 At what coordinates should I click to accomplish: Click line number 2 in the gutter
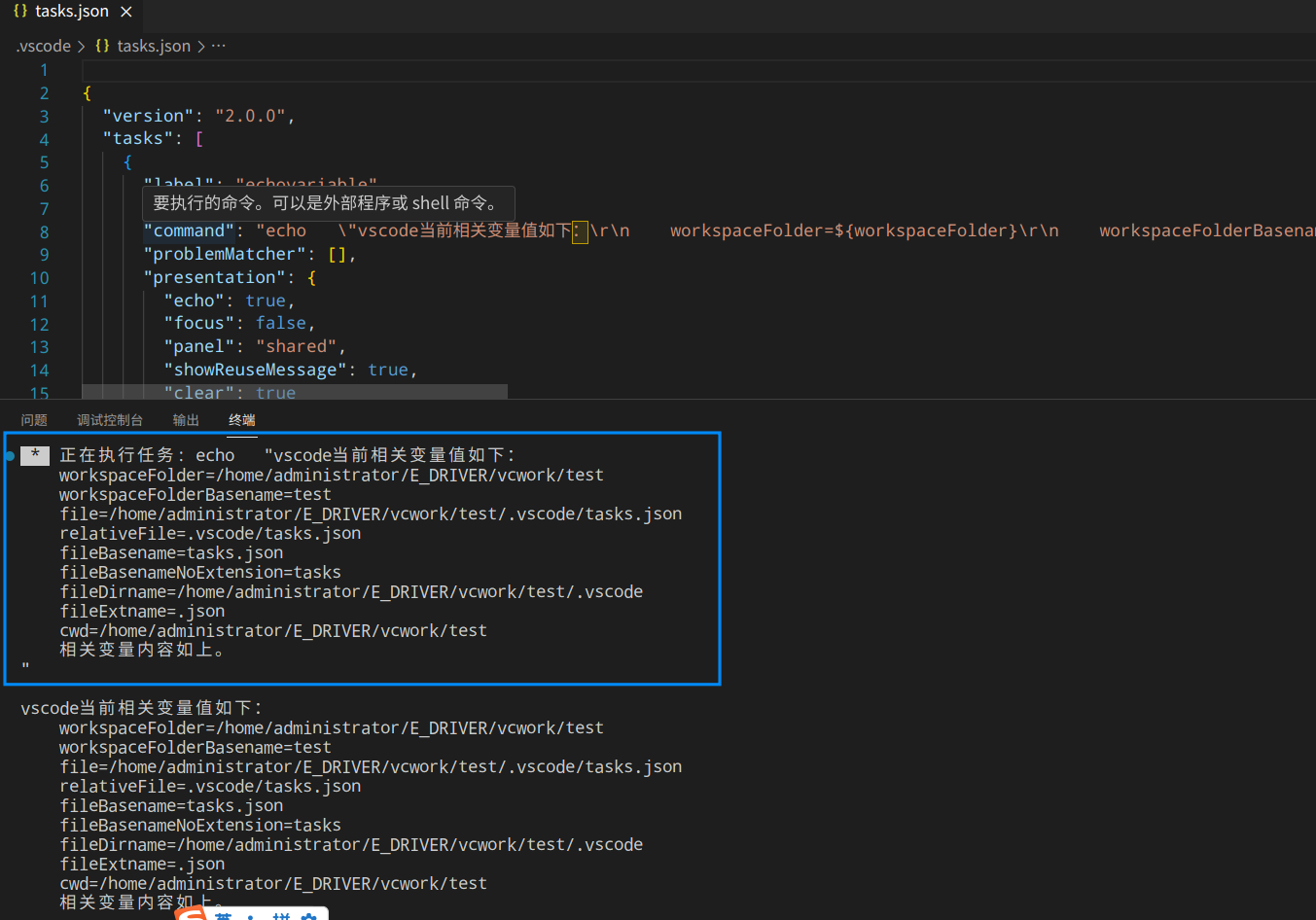pyautogui.click(x=44, y=93)
